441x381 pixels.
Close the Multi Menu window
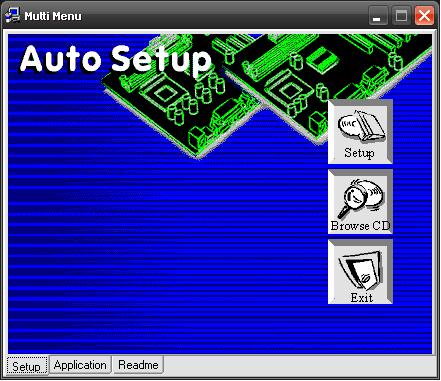pyautogui.click(x=424, y=16)
